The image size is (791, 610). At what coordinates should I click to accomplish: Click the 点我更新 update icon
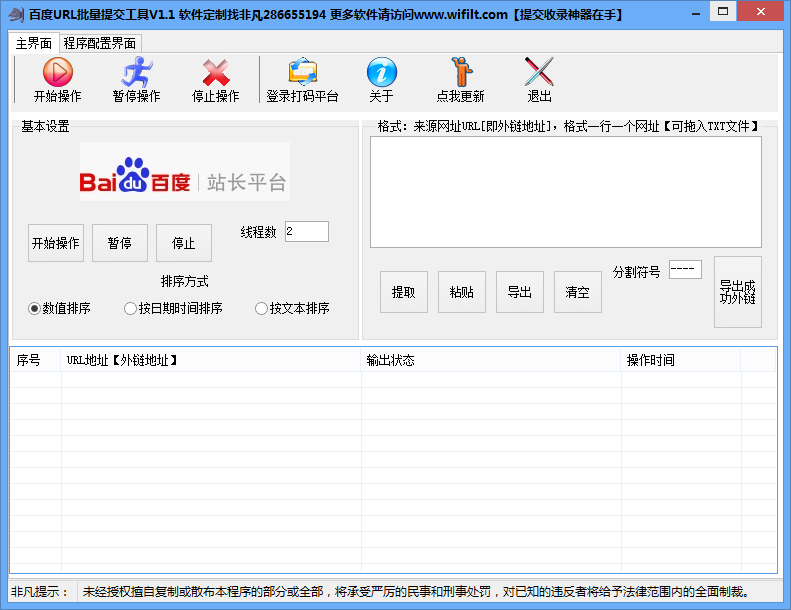pos(461,72)
